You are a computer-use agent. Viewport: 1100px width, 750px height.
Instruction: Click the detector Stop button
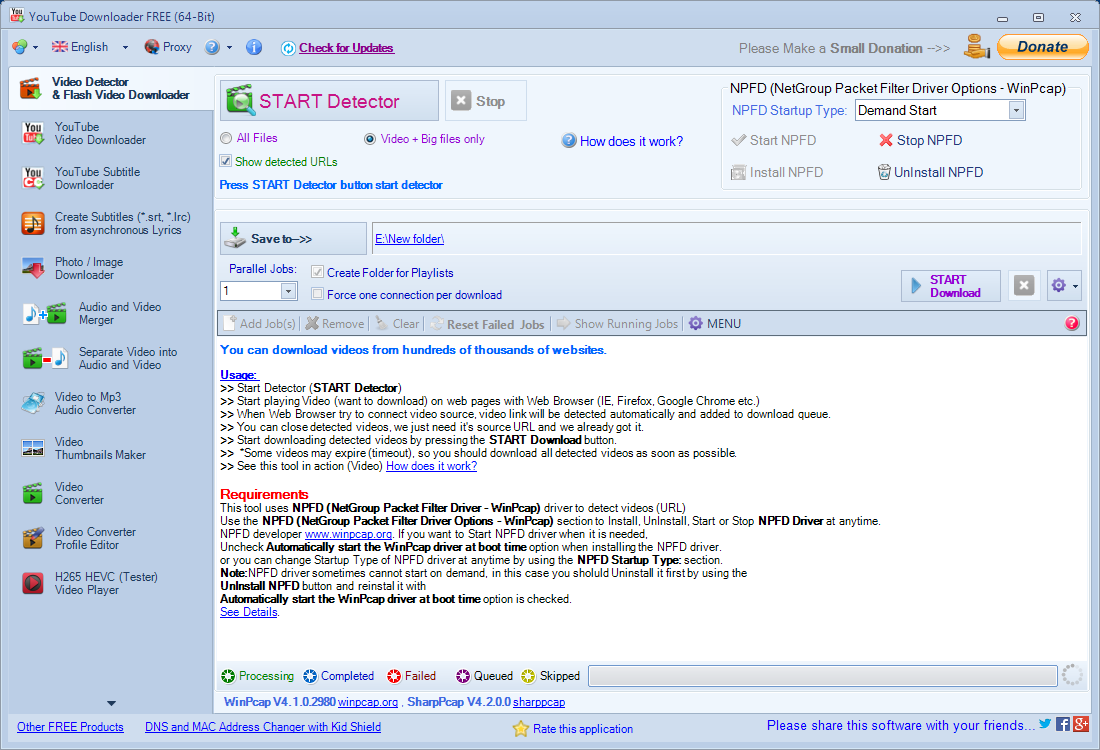485,101
